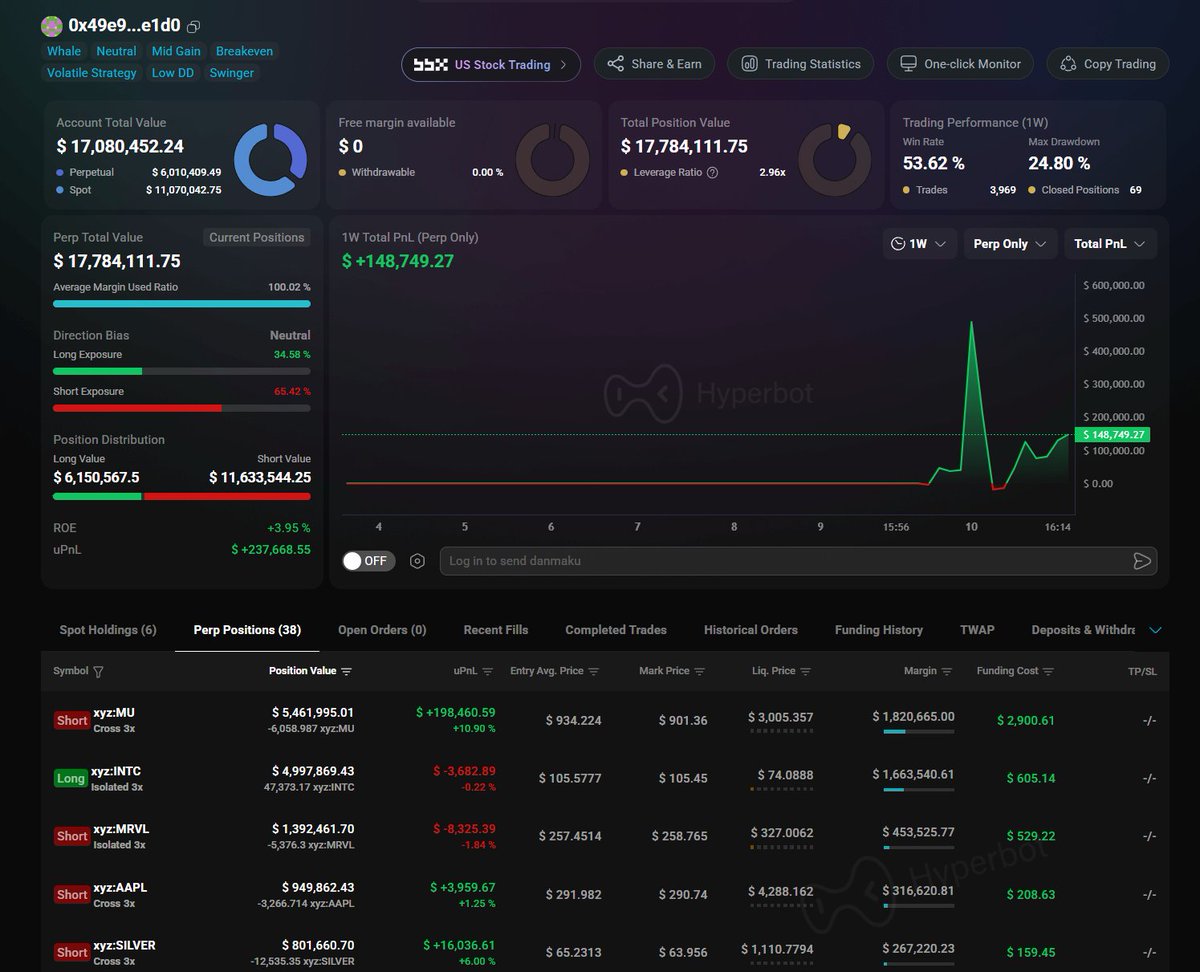Click the $ 327.0062 liquidation price

pos(782,833)
